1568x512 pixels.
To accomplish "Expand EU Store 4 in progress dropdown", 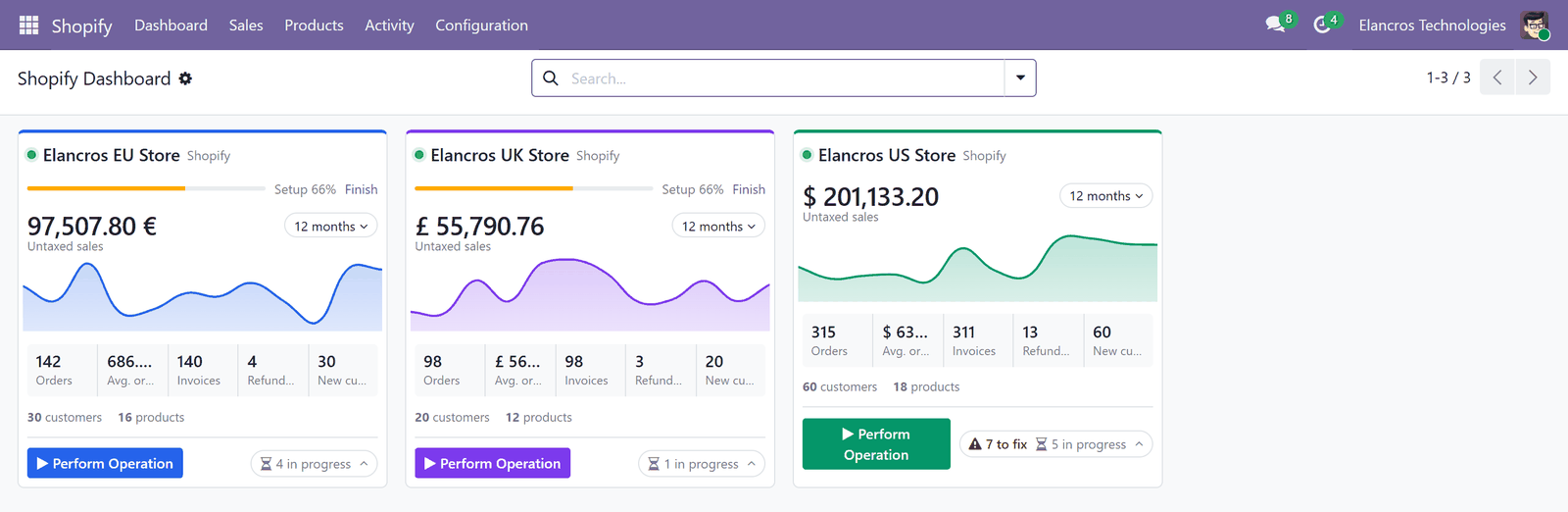I will (314, 464).
